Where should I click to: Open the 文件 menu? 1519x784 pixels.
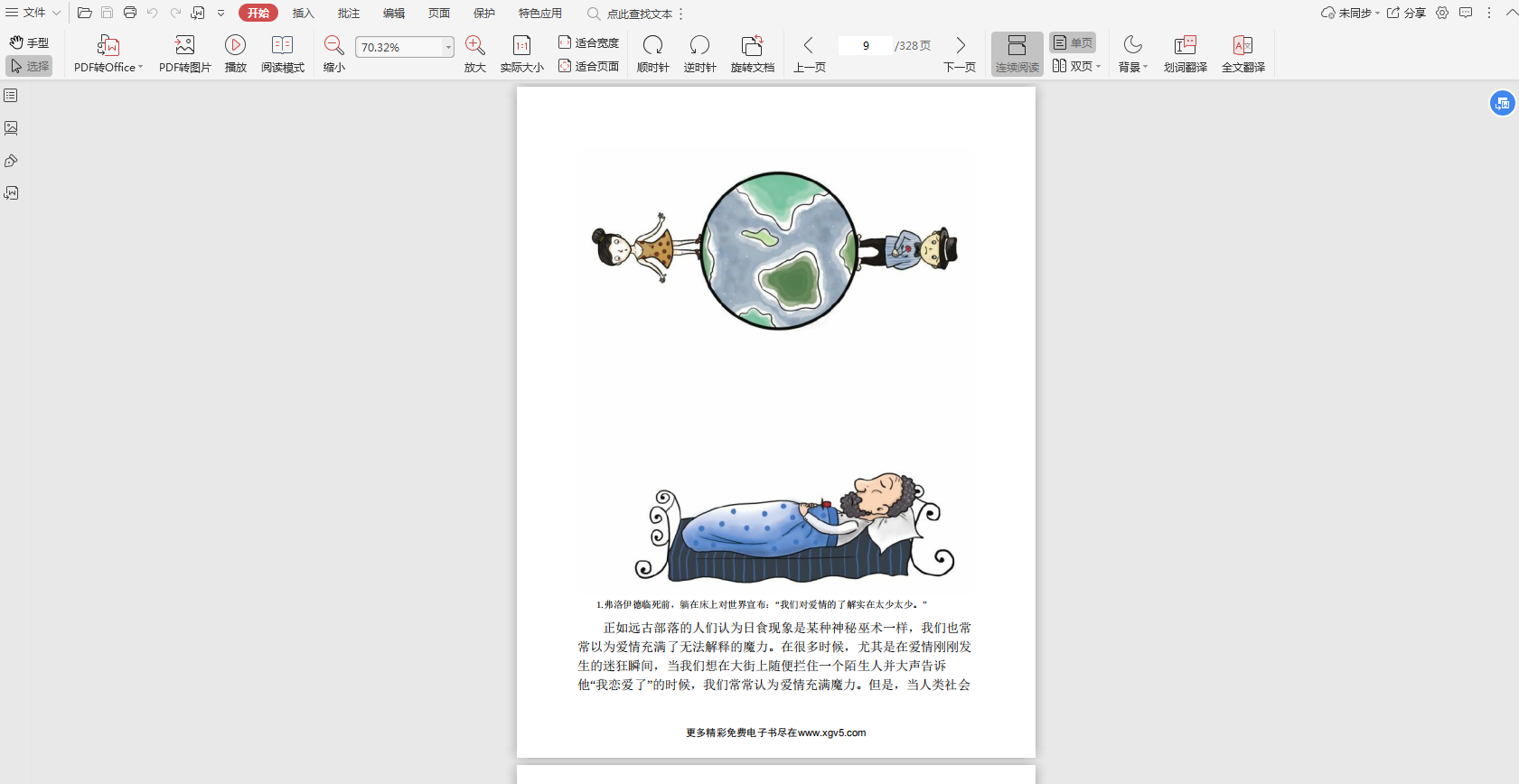pos(33,13)
